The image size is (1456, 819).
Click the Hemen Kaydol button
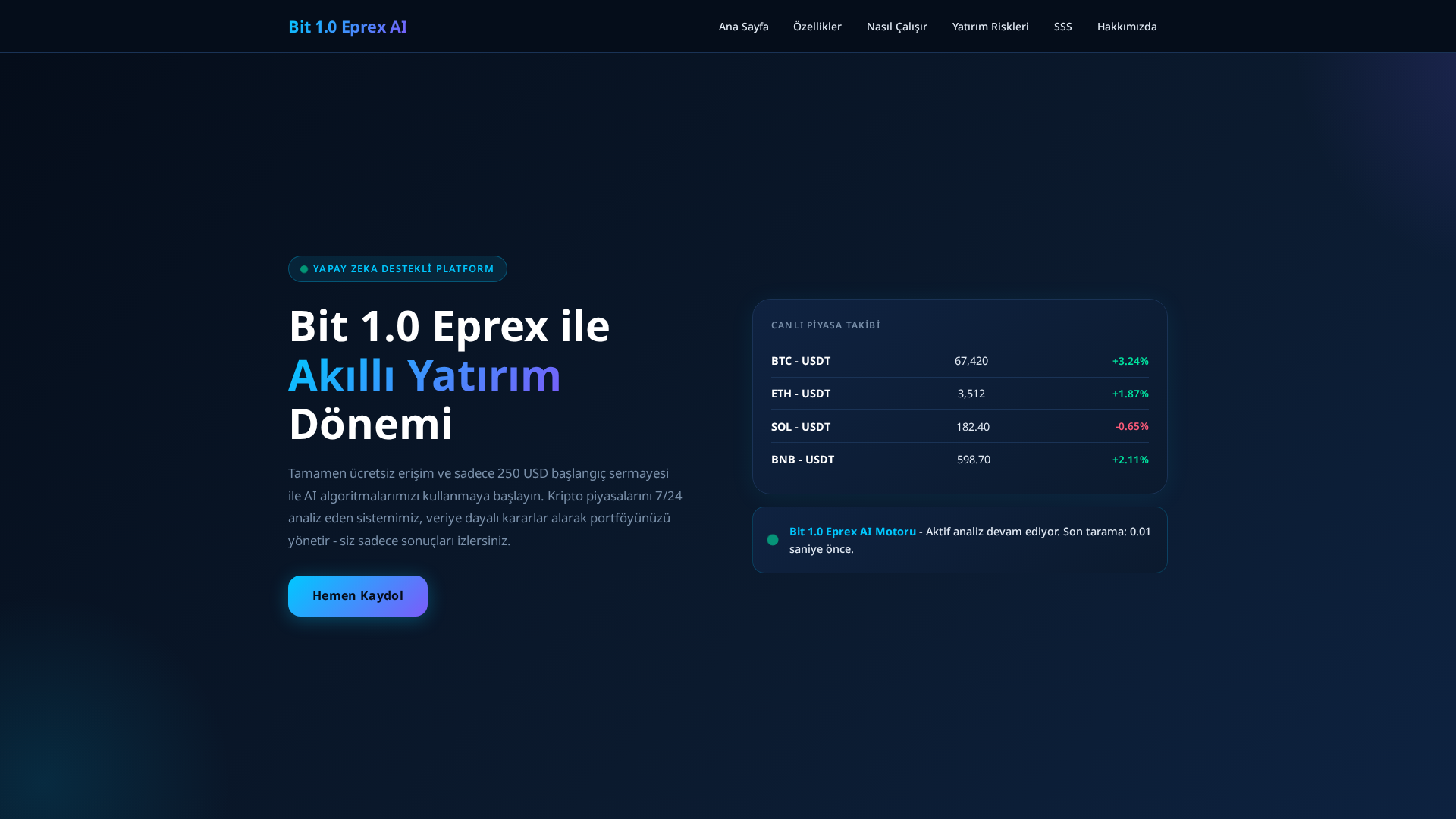[357, 595]
